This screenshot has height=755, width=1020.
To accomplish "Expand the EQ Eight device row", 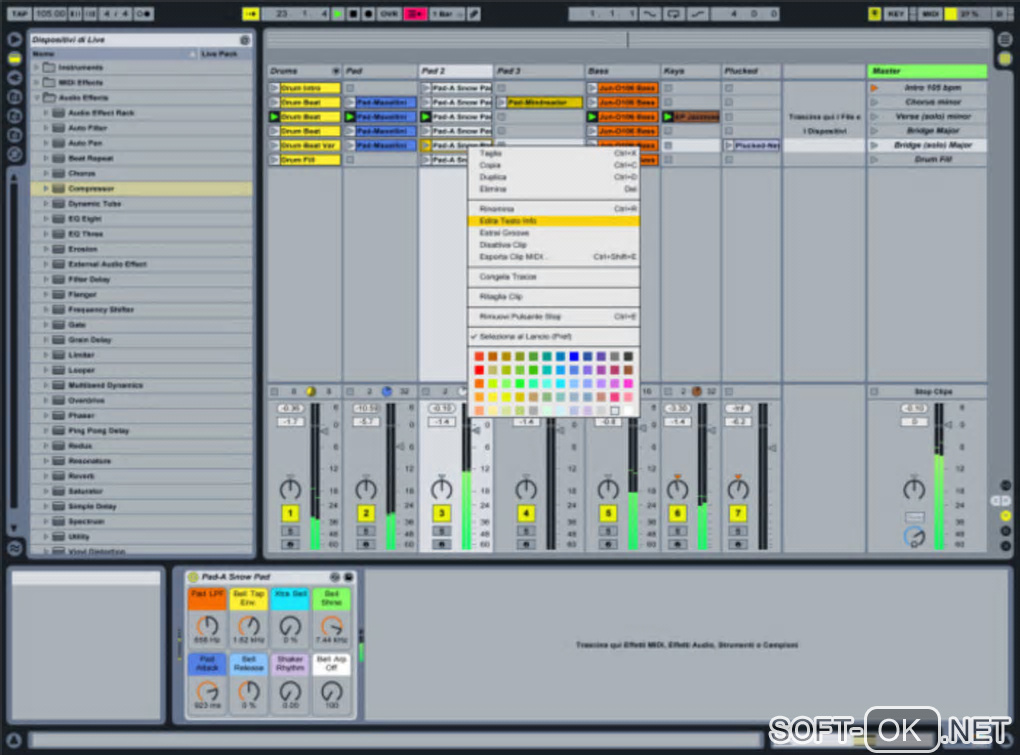I will point(46,219).
